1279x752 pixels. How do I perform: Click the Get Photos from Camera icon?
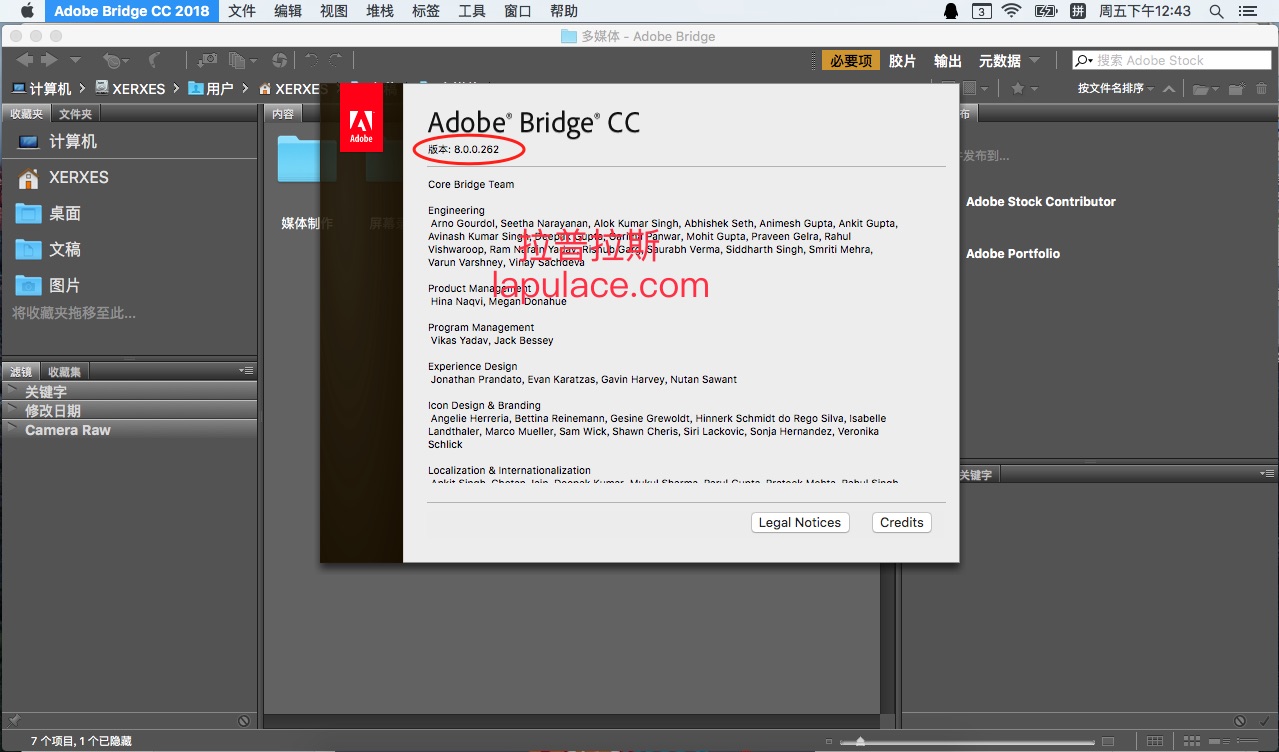click(x=207, y=60)
